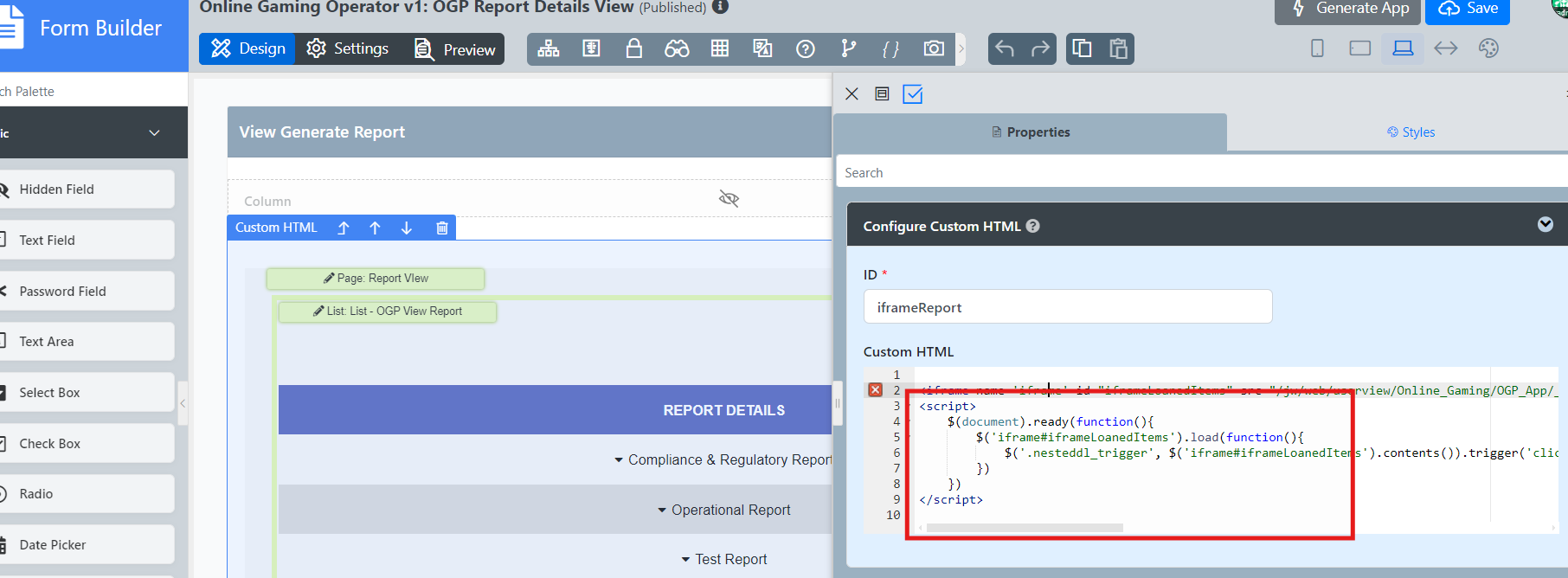Click the binoculars icon in the toolbar
The width and height of the screenshot is (1568, 578).
coord(677,48)
